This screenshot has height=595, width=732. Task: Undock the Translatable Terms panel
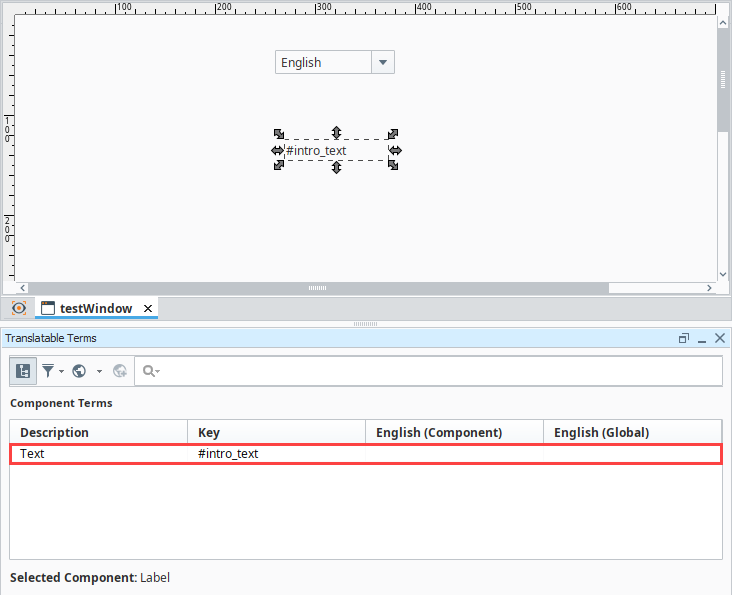(x=684, y=339)
